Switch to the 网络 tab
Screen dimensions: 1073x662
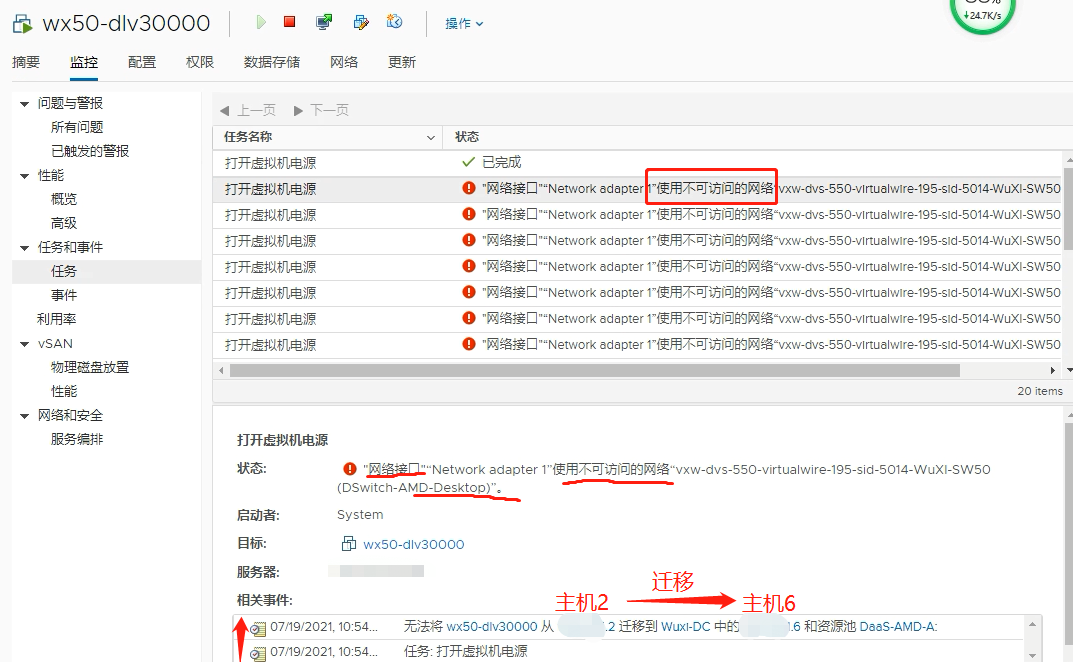(x=343, y=61)
